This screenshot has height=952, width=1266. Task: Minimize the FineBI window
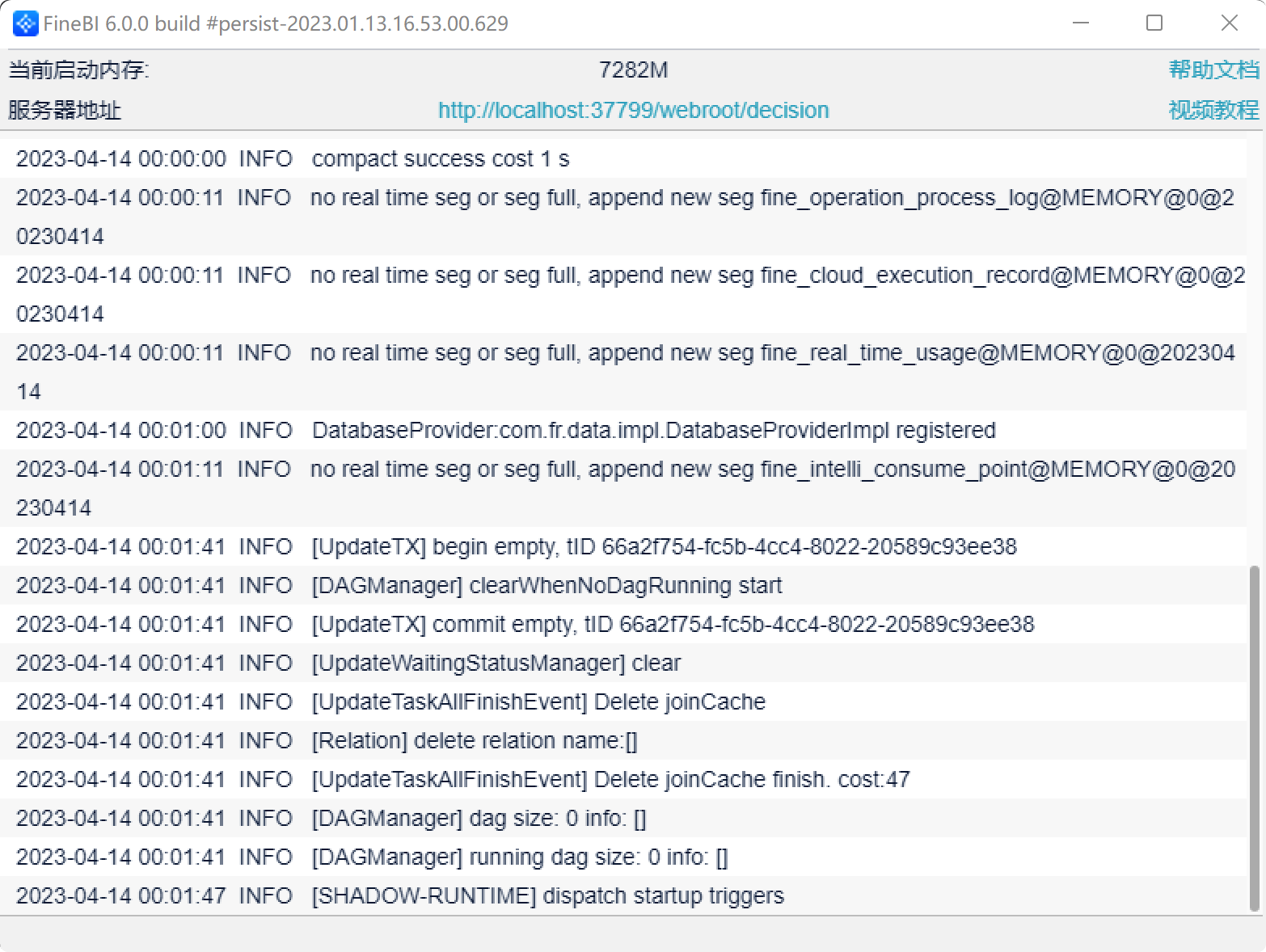click(x=1081, y=23)
